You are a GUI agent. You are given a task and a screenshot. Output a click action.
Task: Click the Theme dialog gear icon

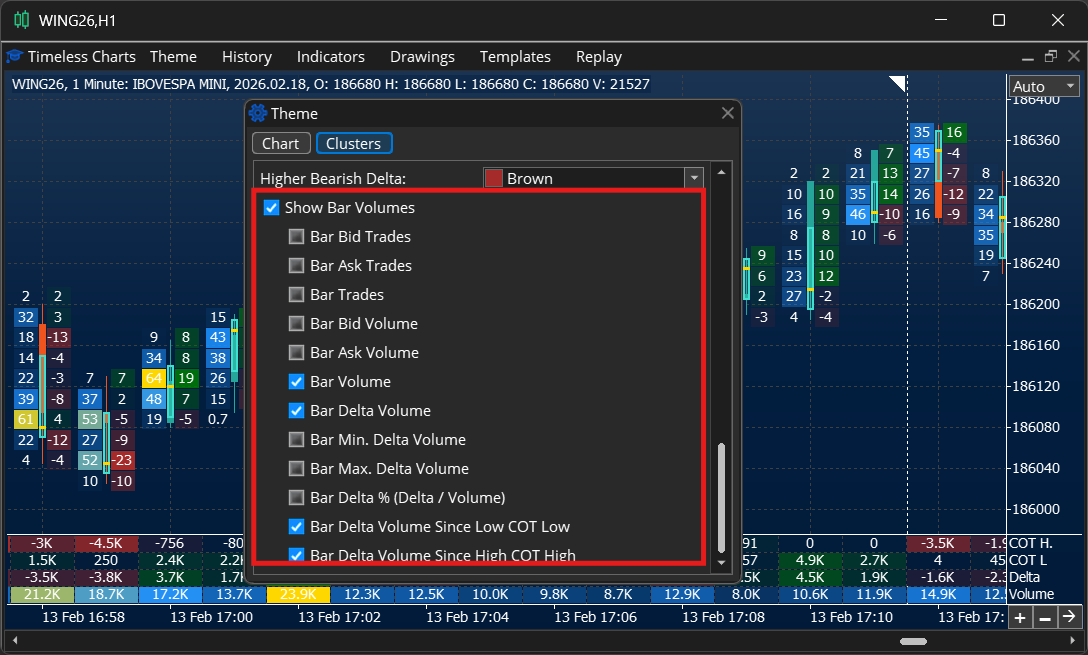coord(258,113)
